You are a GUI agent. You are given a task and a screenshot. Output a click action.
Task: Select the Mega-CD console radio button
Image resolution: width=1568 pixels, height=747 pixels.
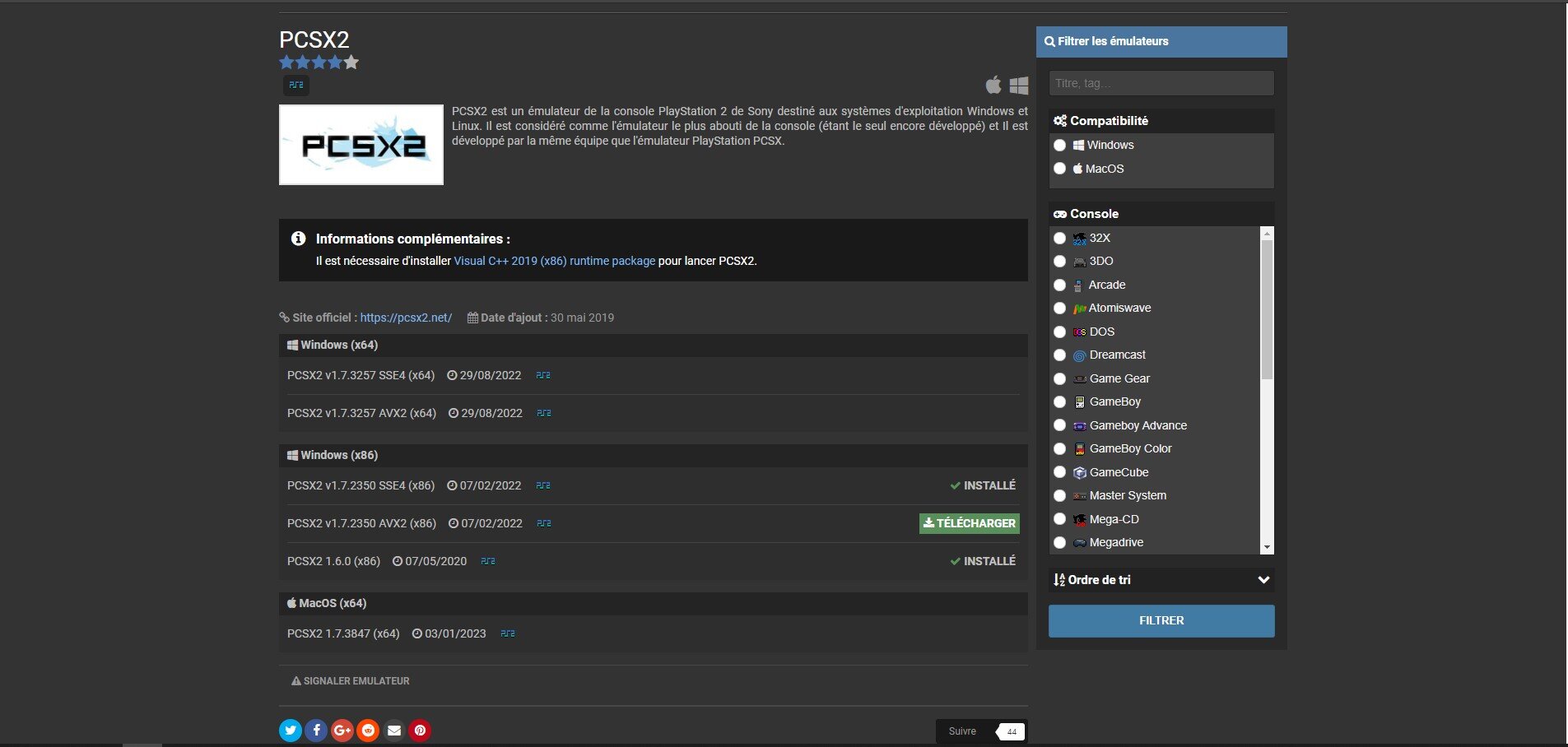tap(1059, 519)
